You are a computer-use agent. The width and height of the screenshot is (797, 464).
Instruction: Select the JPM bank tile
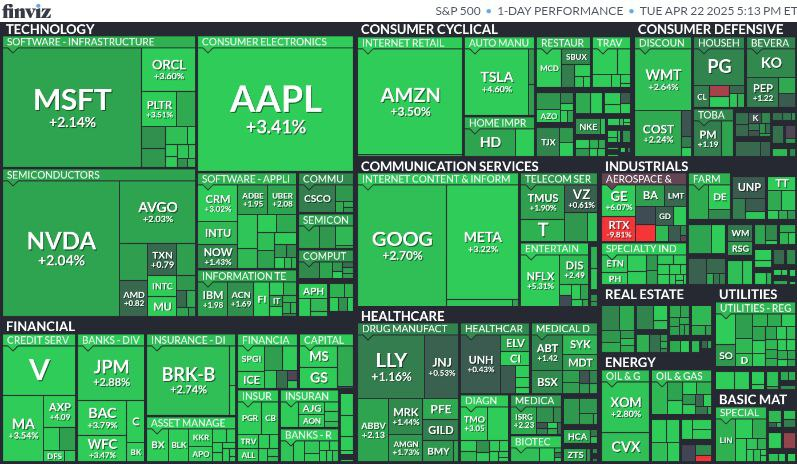coord(111,371)
